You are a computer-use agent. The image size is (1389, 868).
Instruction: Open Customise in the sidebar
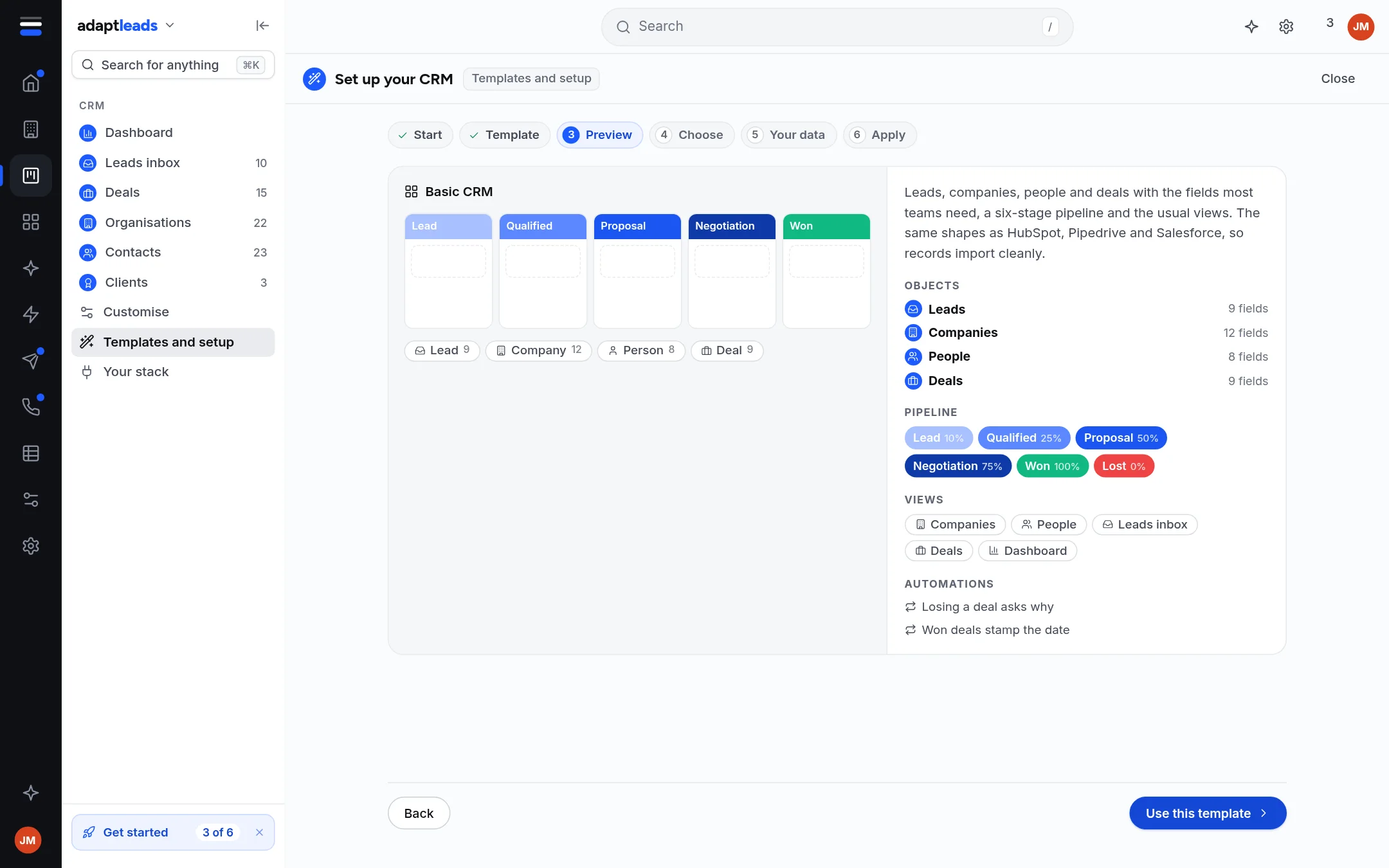click(173, 312)
